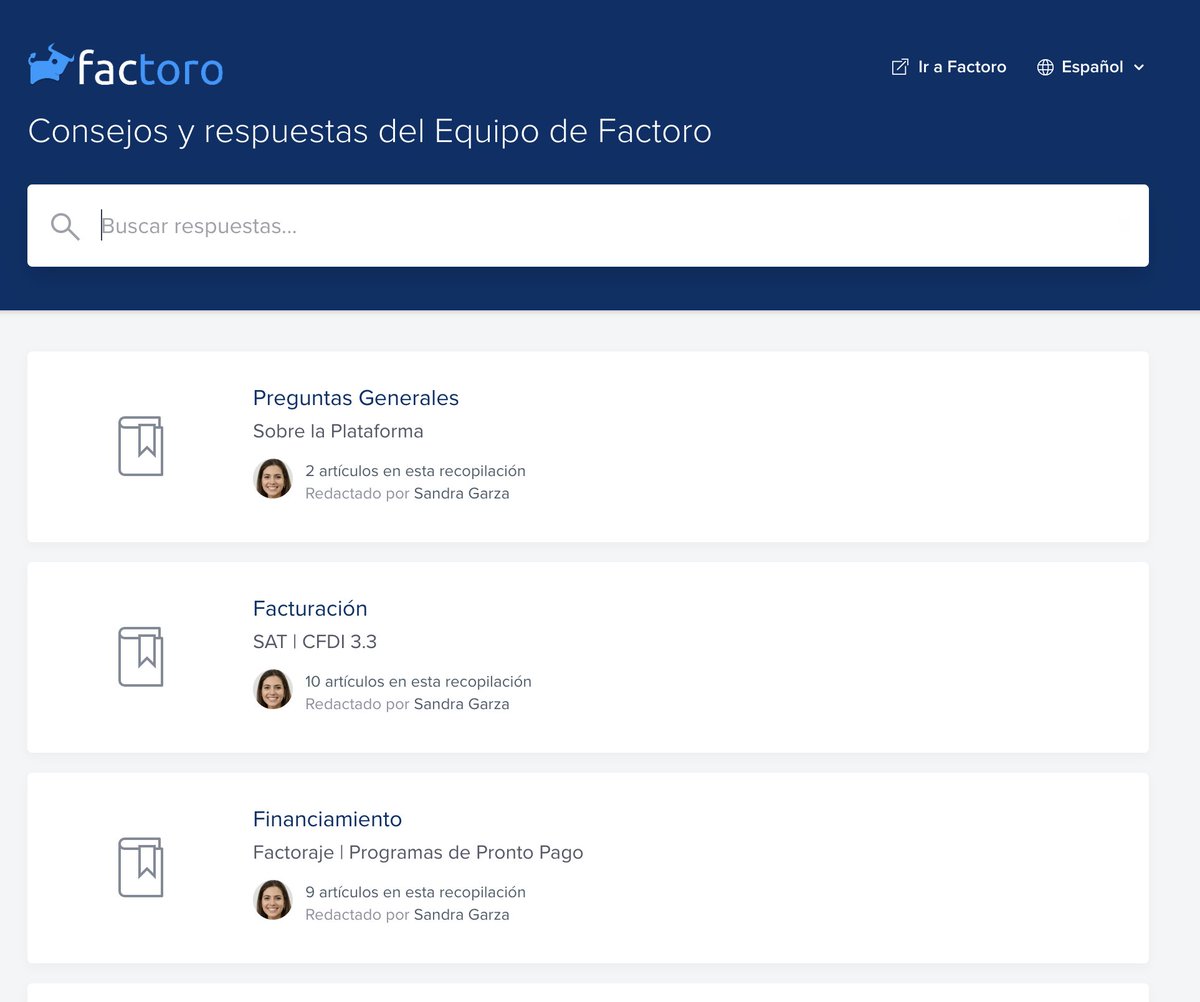Click the Factoro bull logo
Viewport: 1200px width, 1002px height.
[125, 66]
